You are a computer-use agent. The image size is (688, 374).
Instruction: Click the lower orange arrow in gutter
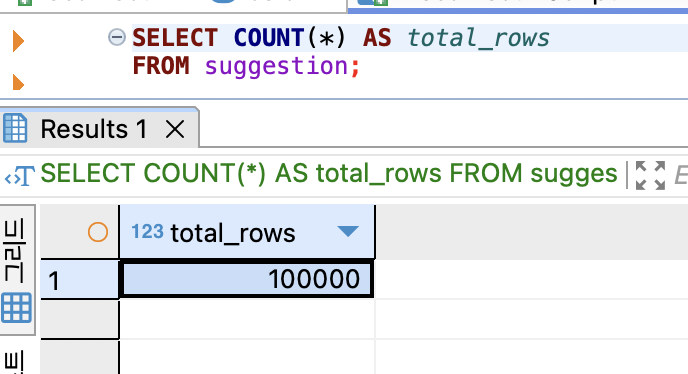(x=18, y=82)
